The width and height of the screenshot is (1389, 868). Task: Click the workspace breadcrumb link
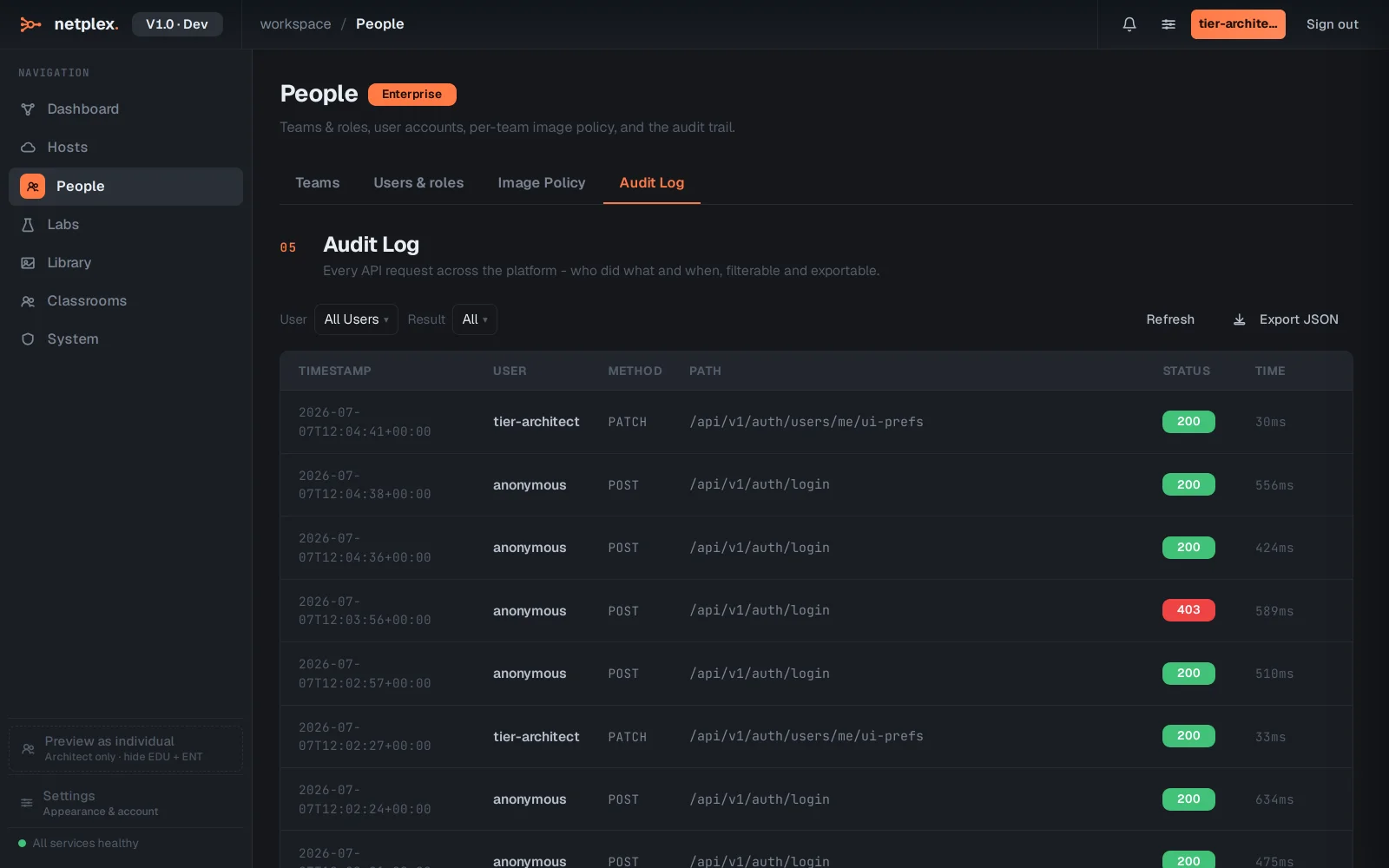295,24
